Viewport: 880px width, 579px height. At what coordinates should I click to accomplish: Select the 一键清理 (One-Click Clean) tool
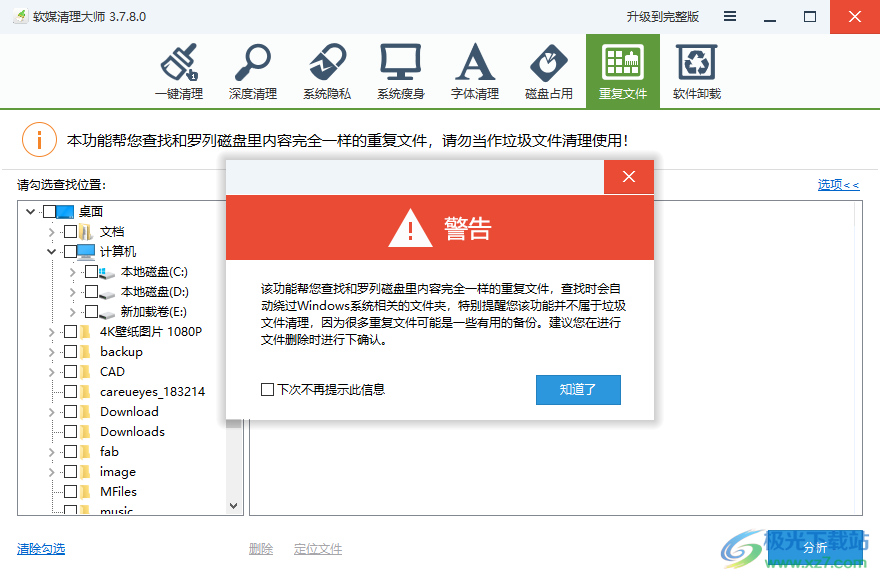click(x=180, y=70)
